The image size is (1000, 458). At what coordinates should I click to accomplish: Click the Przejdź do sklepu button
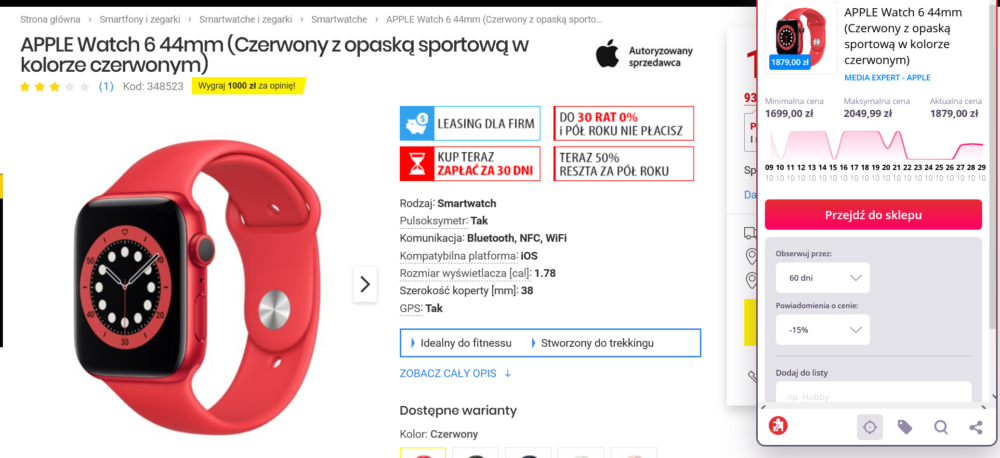[873, 215]
